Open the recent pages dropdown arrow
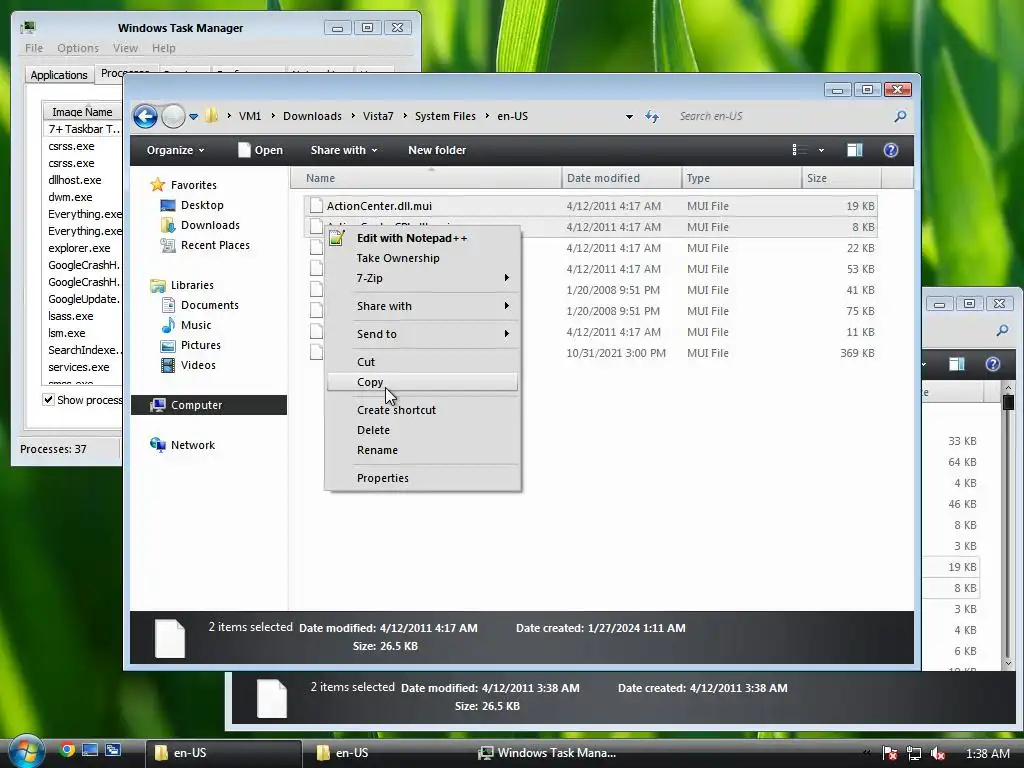Screen dimensions: 1024x768 coord(193,117)
